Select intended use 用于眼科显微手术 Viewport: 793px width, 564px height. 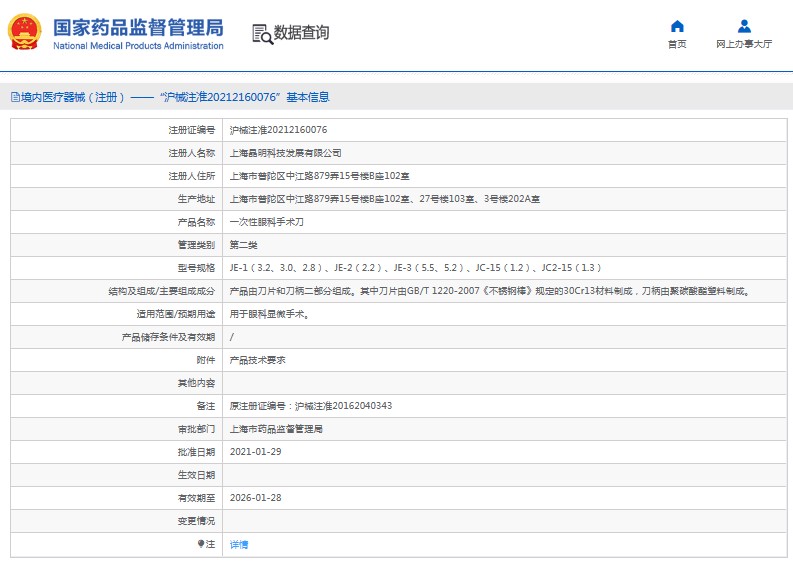tap(270, 314)
